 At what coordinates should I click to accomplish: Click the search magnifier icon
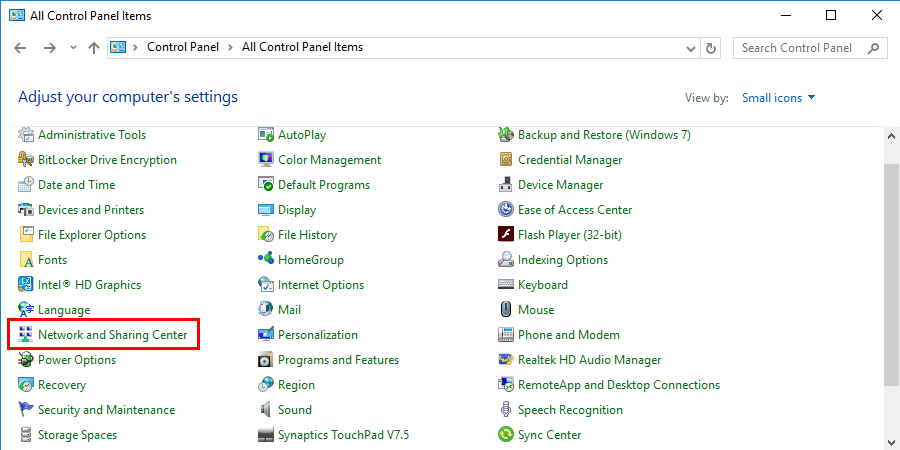coord(874,48)
